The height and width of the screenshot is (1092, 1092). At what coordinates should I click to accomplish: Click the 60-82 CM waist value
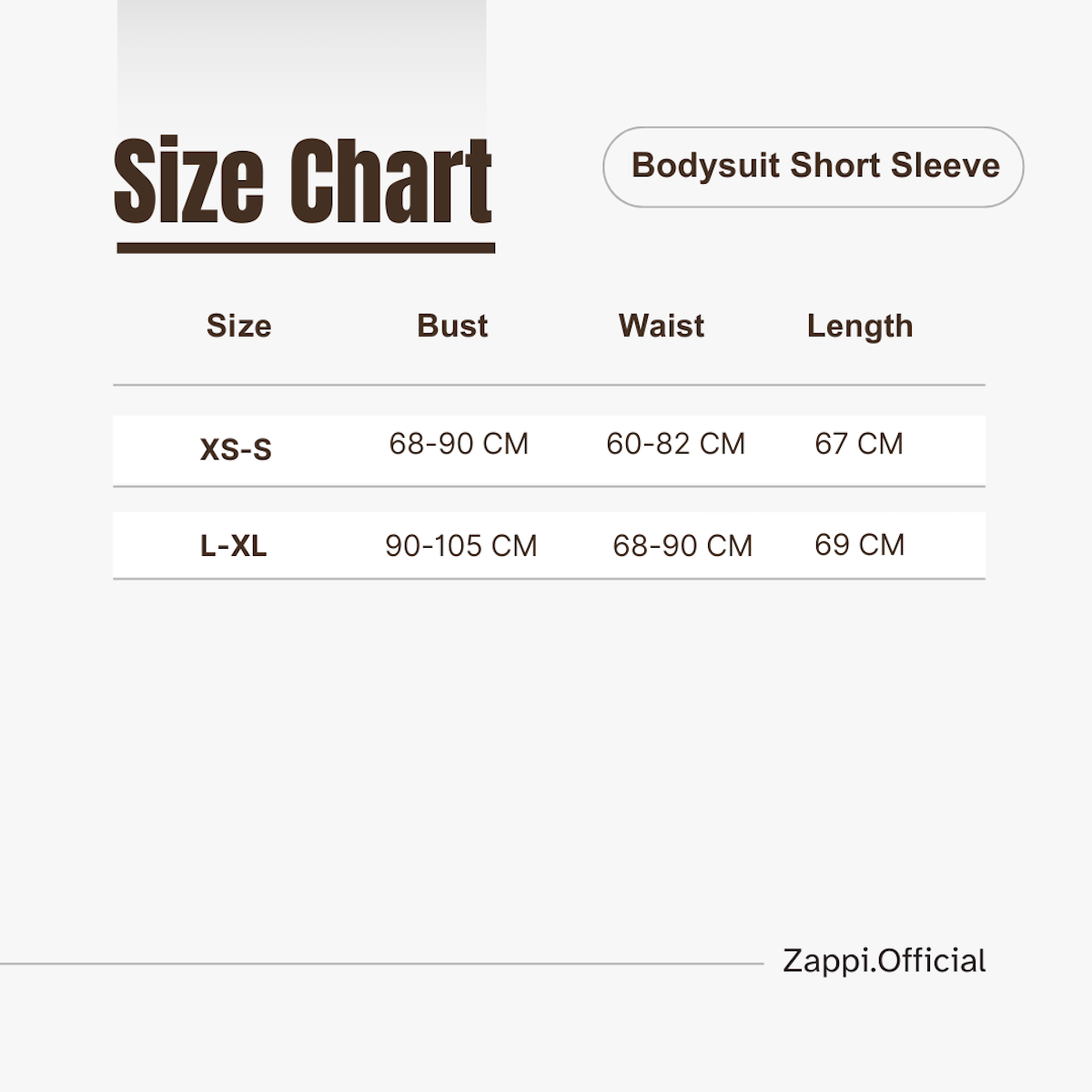[x=676, y=443]
